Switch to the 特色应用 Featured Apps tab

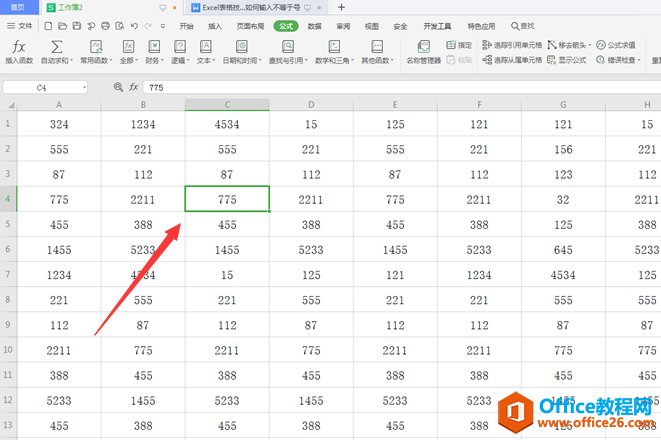(x=481, y=26)
